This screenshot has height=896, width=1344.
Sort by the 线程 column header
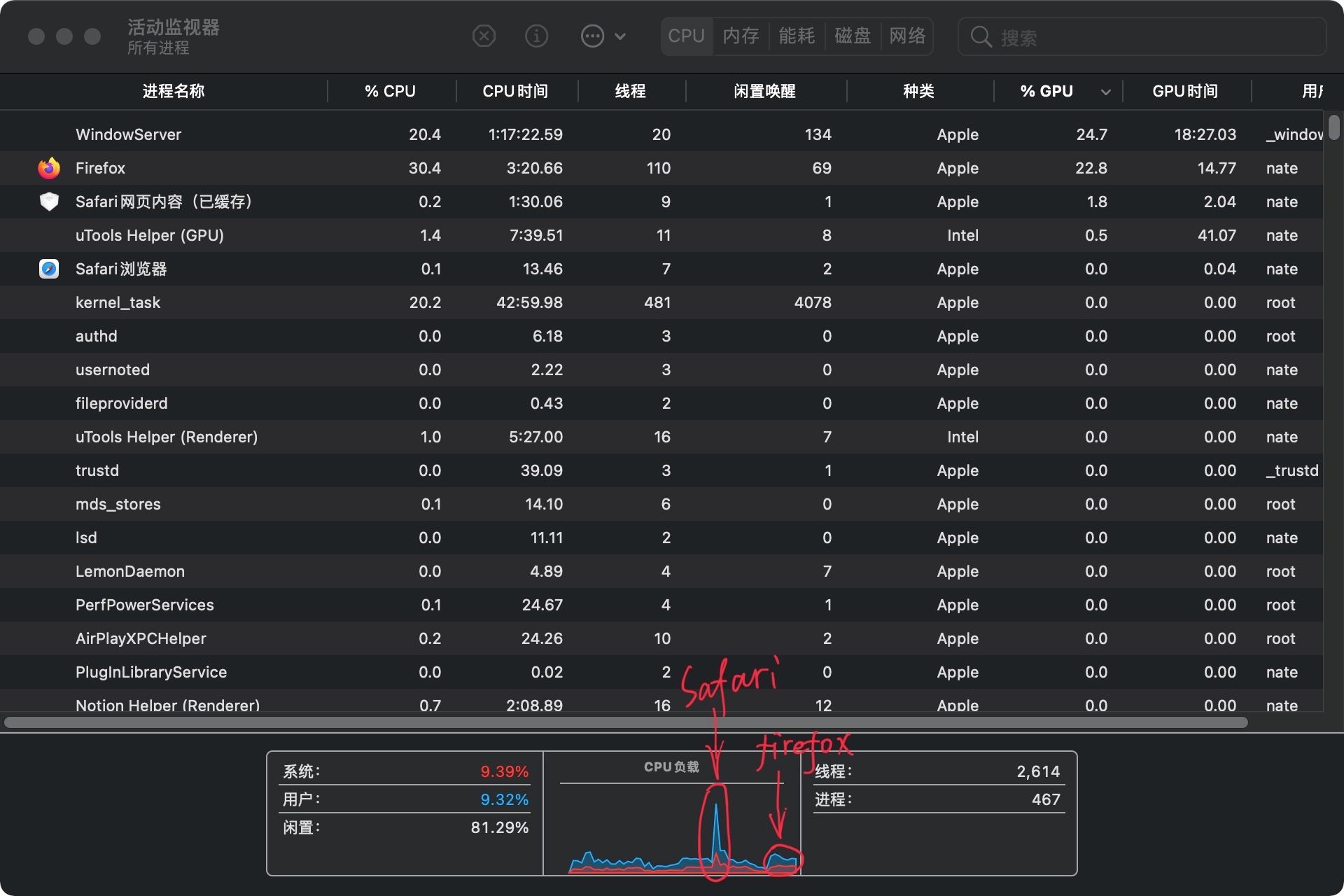click(630, 91)
